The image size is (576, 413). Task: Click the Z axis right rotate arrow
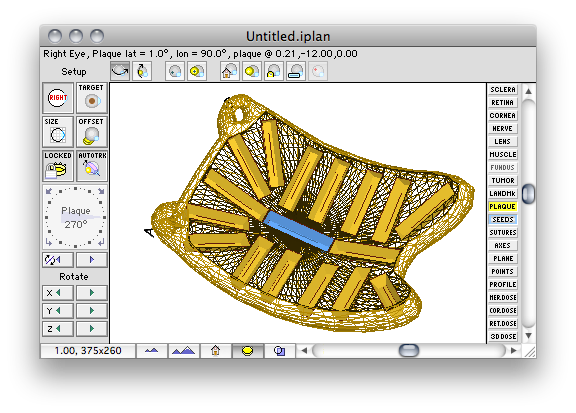pos(91,328)
